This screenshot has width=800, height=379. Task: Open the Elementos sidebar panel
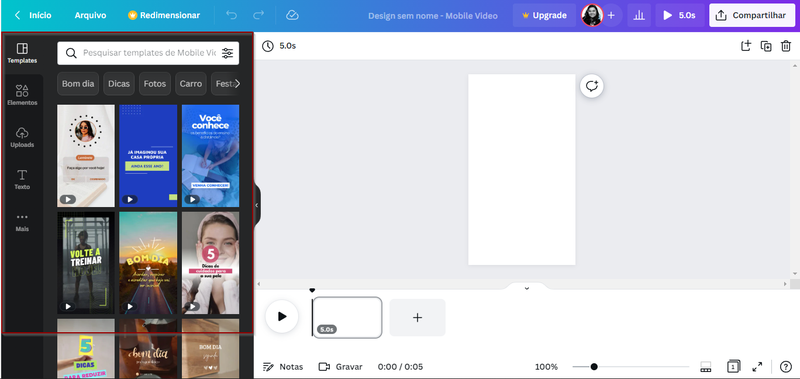22,95
